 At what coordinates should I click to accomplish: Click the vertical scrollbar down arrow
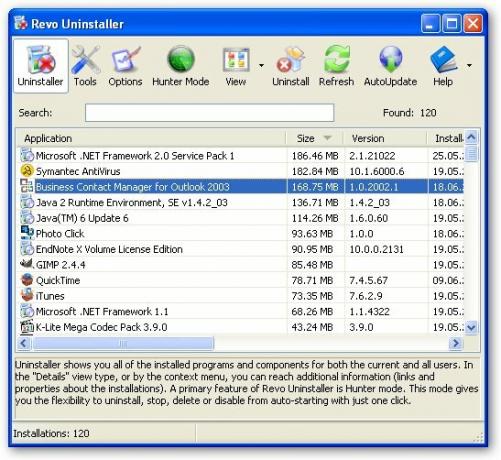[x=472, y=327]
